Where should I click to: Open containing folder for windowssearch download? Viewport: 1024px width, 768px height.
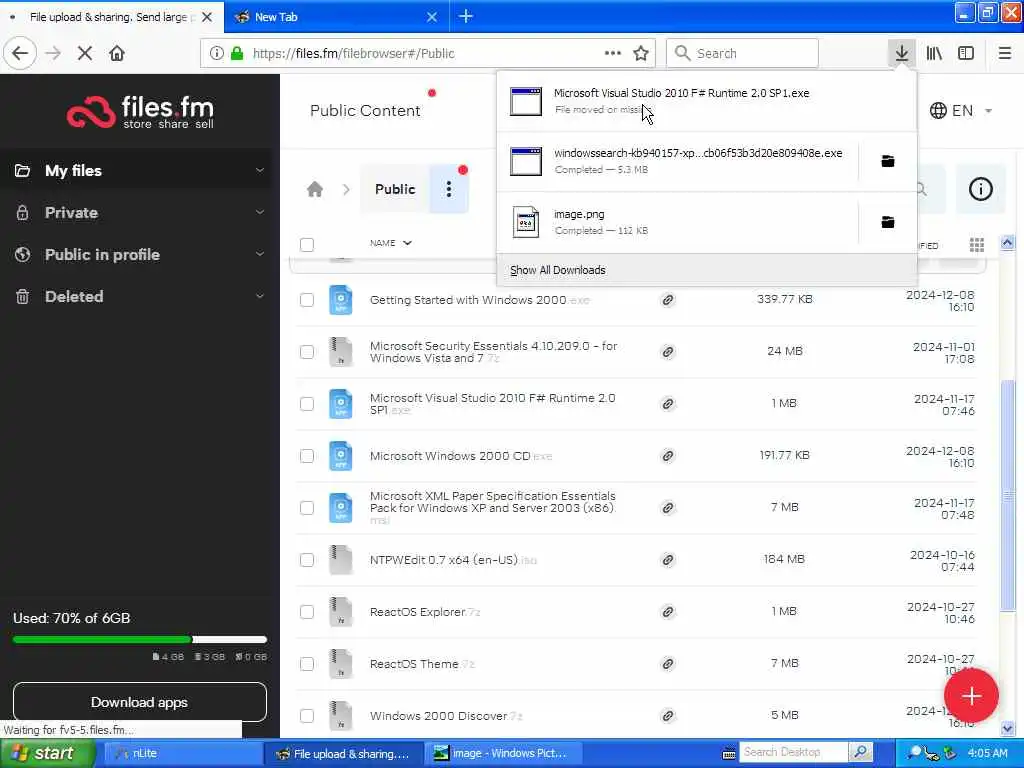point(888,161)
